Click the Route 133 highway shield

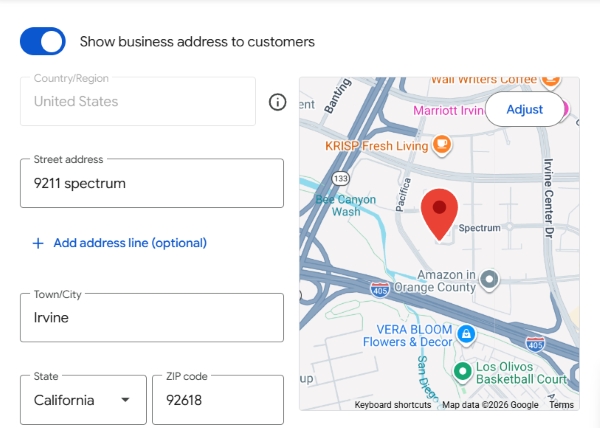coord(341,178)
